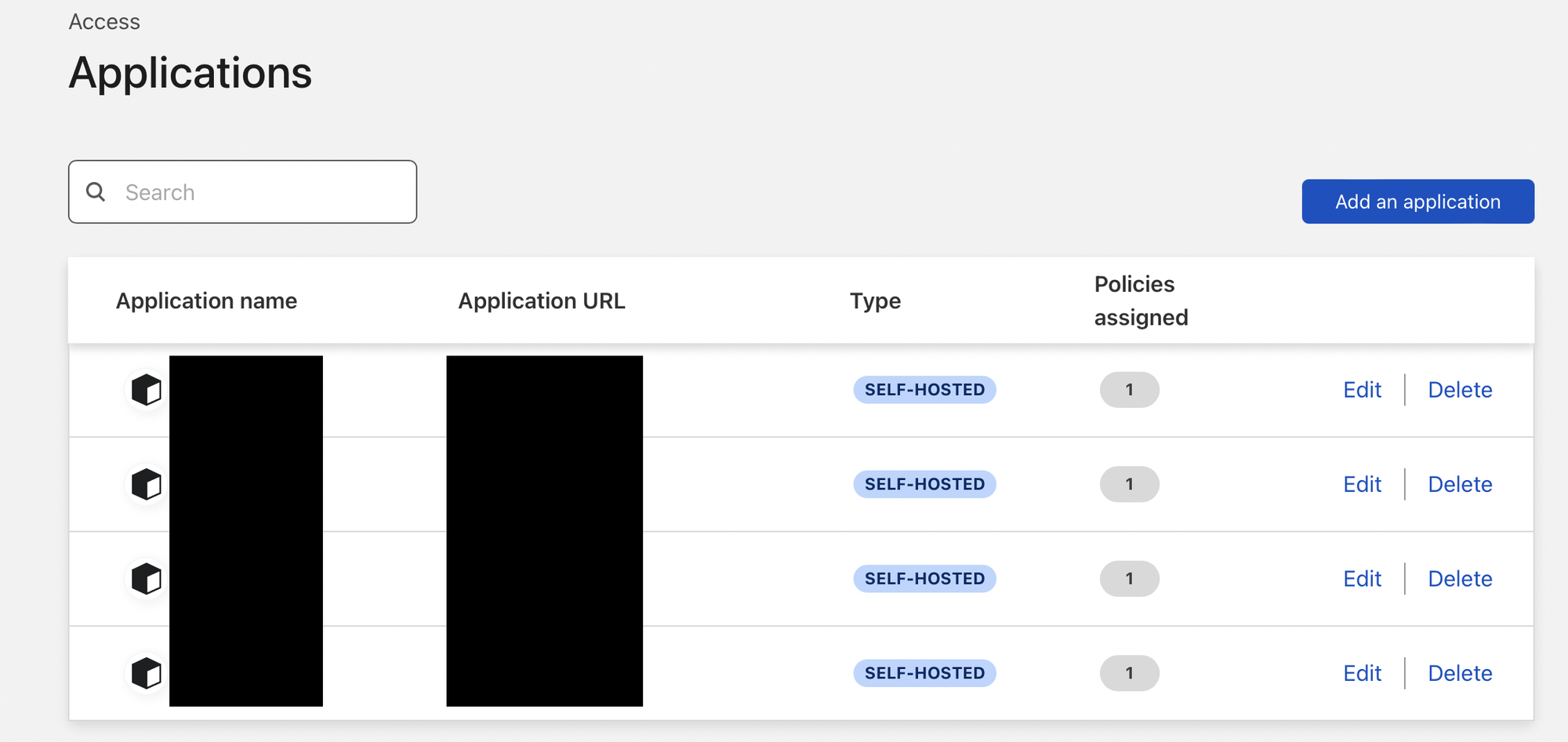Click the third row's cube application icon
This screenshot has height=742, width=1568.
pos(146,579)
